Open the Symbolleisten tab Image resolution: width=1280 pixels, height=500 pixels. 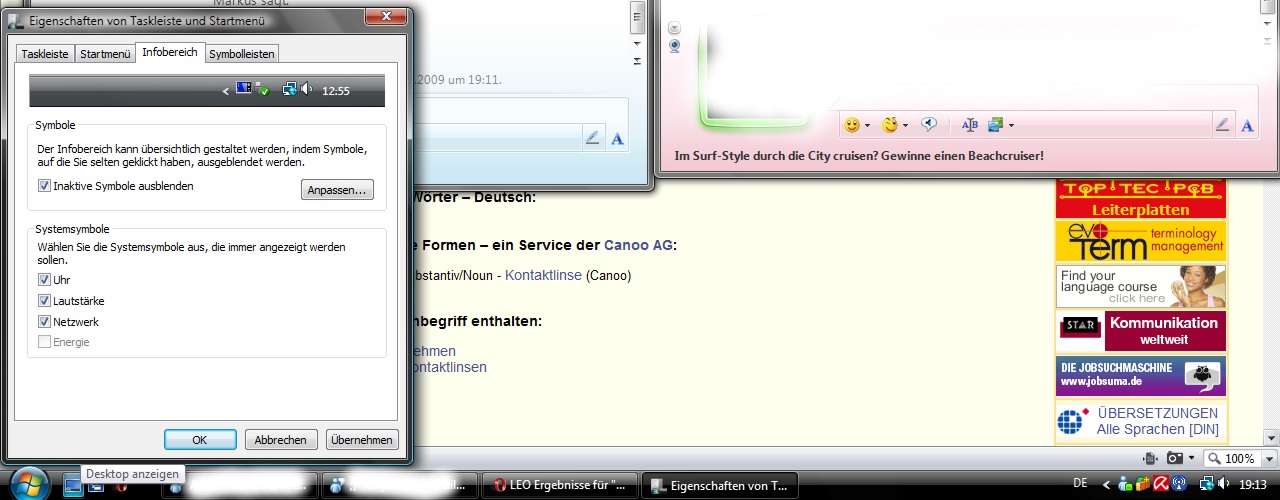point(242,54)
